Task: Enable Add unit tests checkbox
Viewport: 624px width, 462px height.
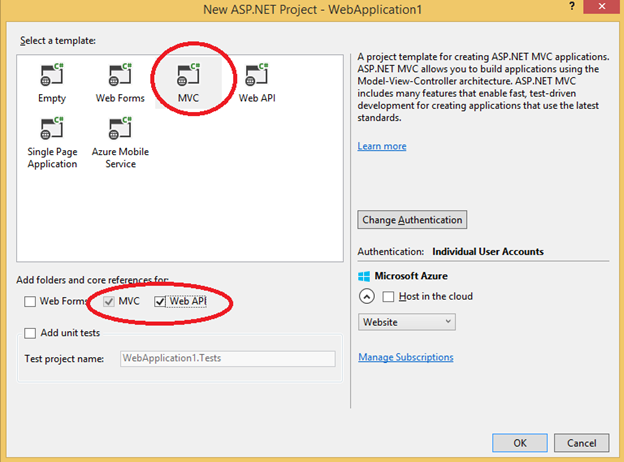Action: 30,333
